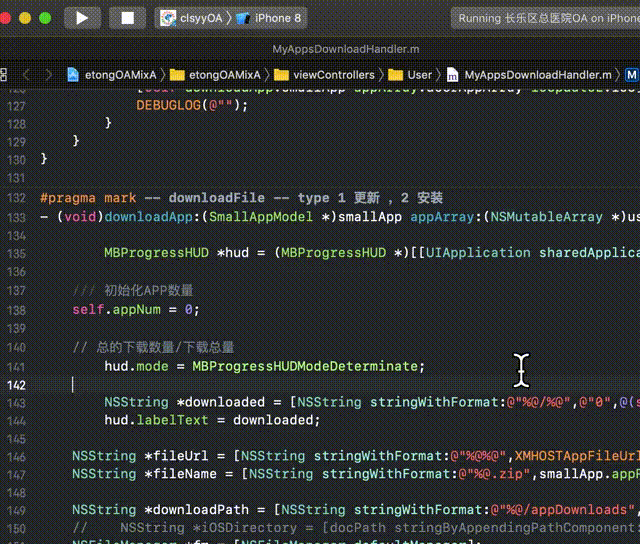Go back with the left chevron arrow
This screenshot has height=544, width=640.
click(27, 75)
